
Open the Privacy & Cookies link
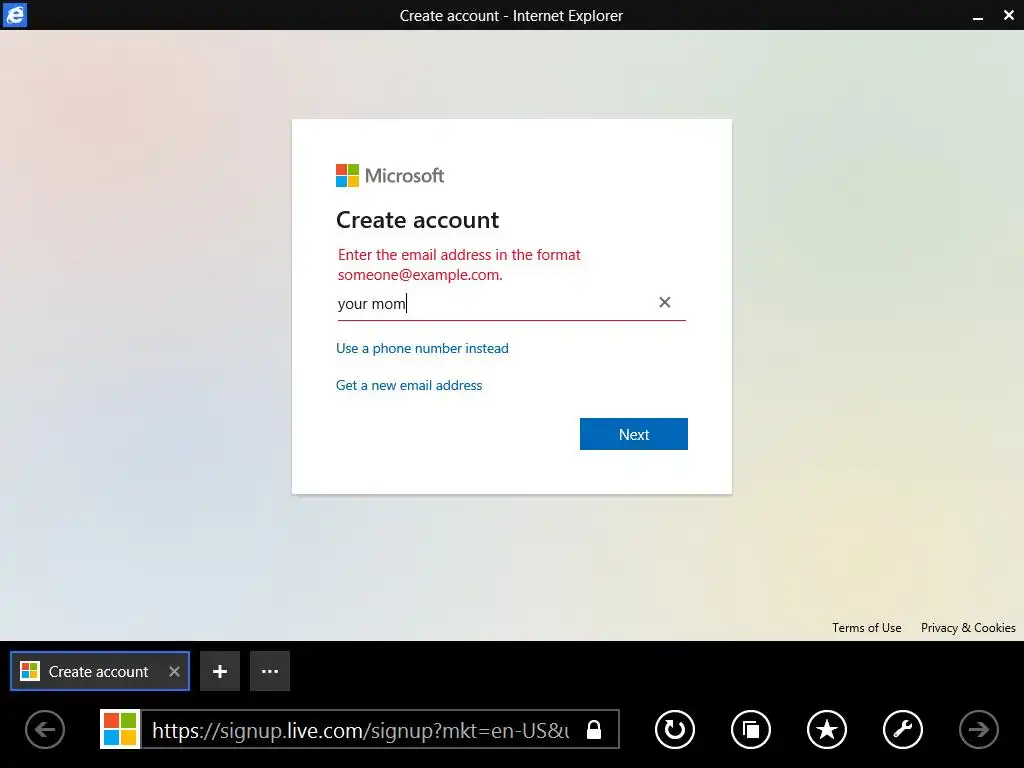coord(968,628)
